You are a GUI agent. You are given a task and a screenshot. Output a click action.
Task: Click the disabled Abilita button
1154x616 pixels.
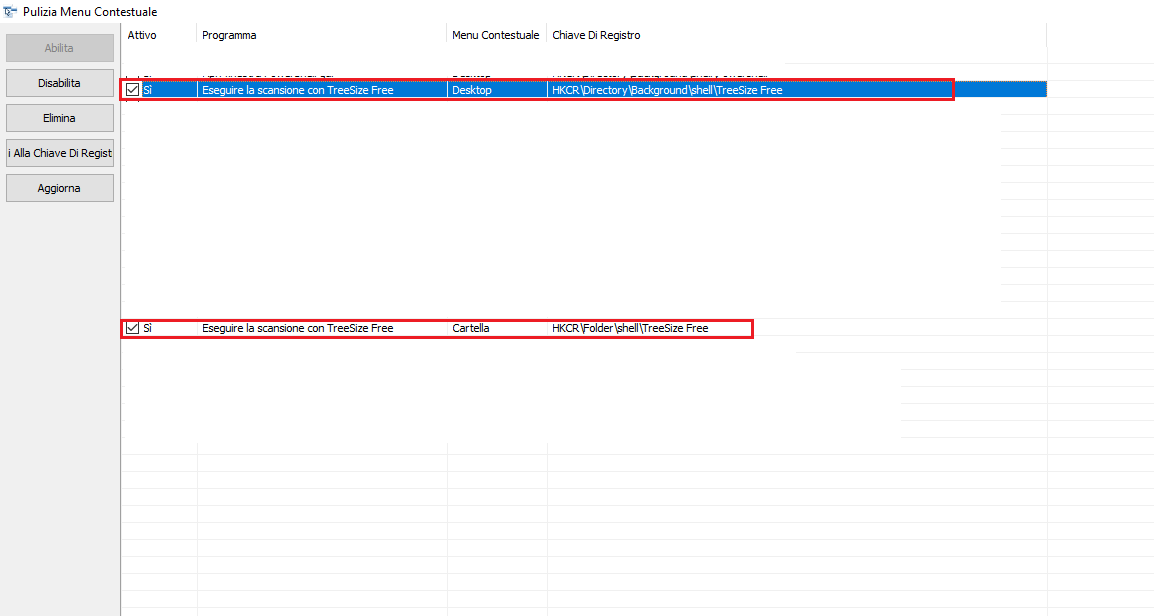tap(60, 48)
